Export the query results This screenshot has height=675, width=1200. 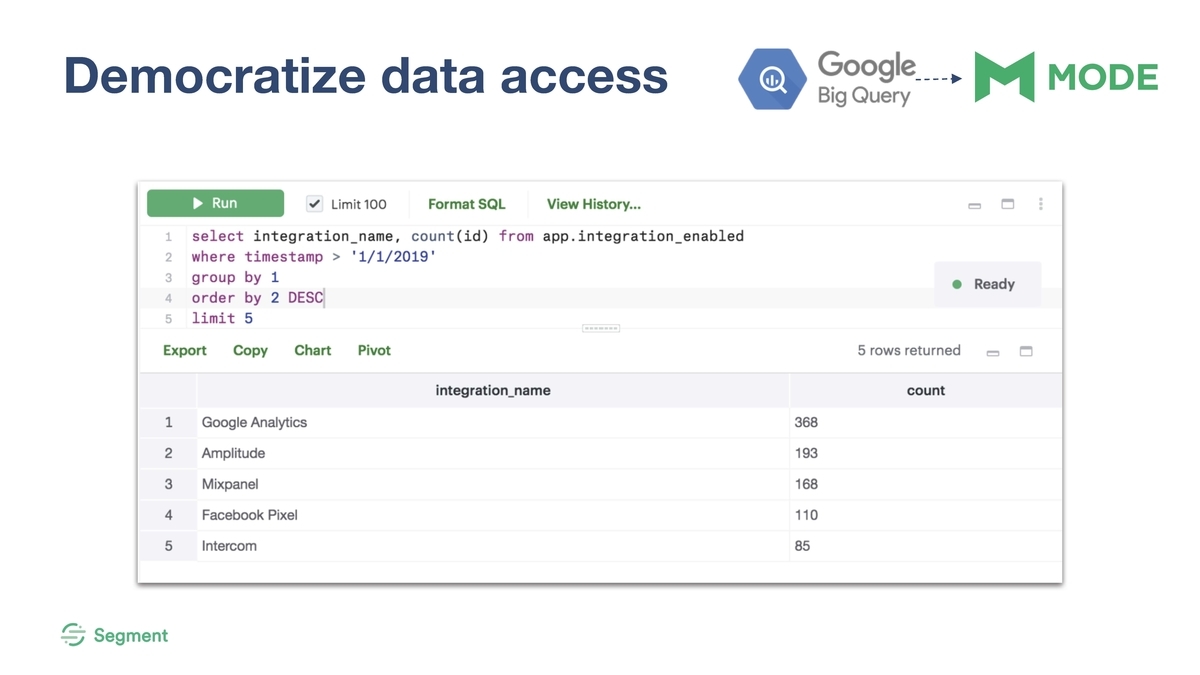pos(185,350)
